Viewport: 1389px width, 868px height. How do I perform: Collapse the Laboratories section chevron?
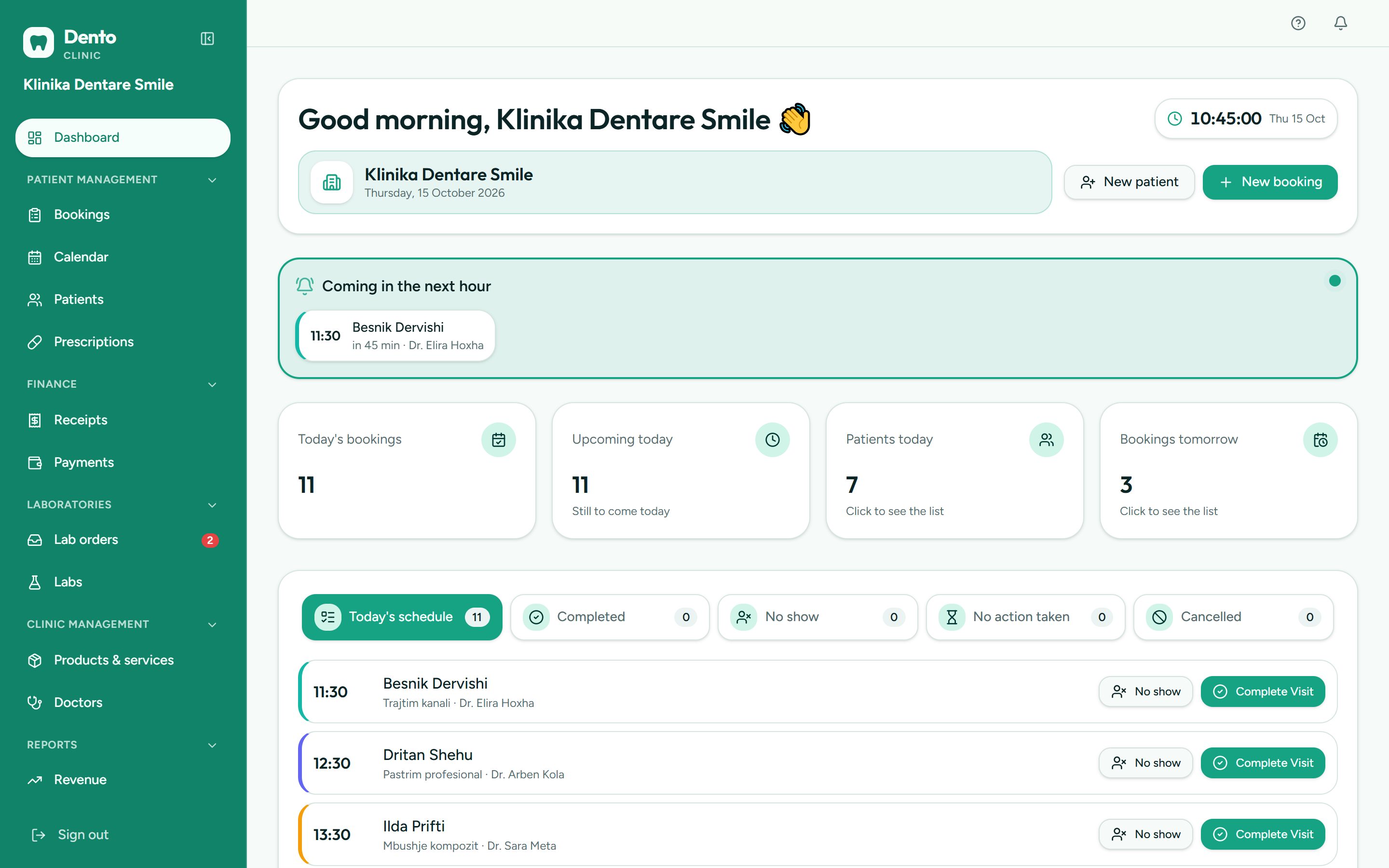(x=212, y=505)
